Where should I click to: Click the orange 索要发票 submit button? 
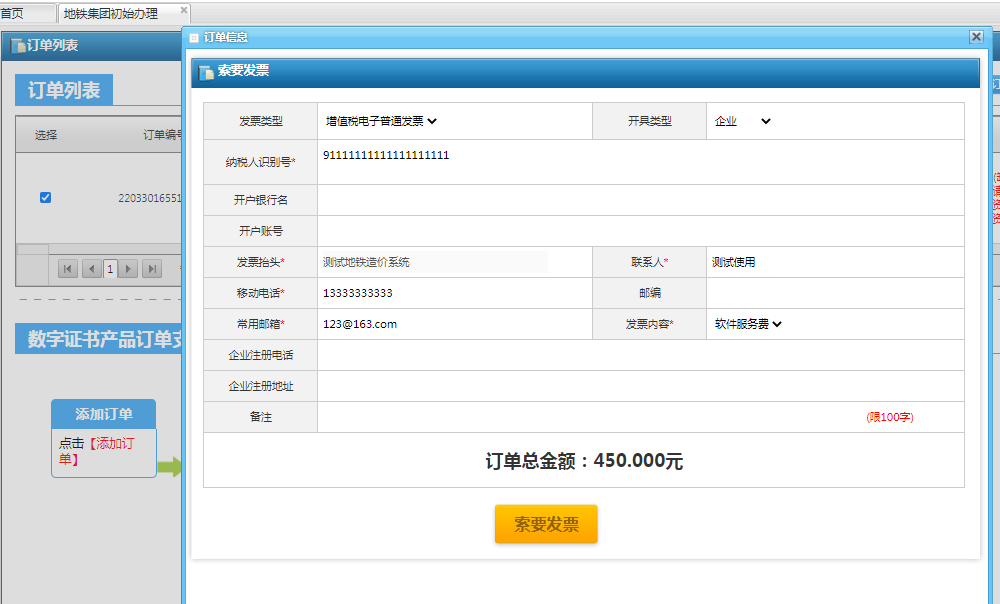click(546, 524)
